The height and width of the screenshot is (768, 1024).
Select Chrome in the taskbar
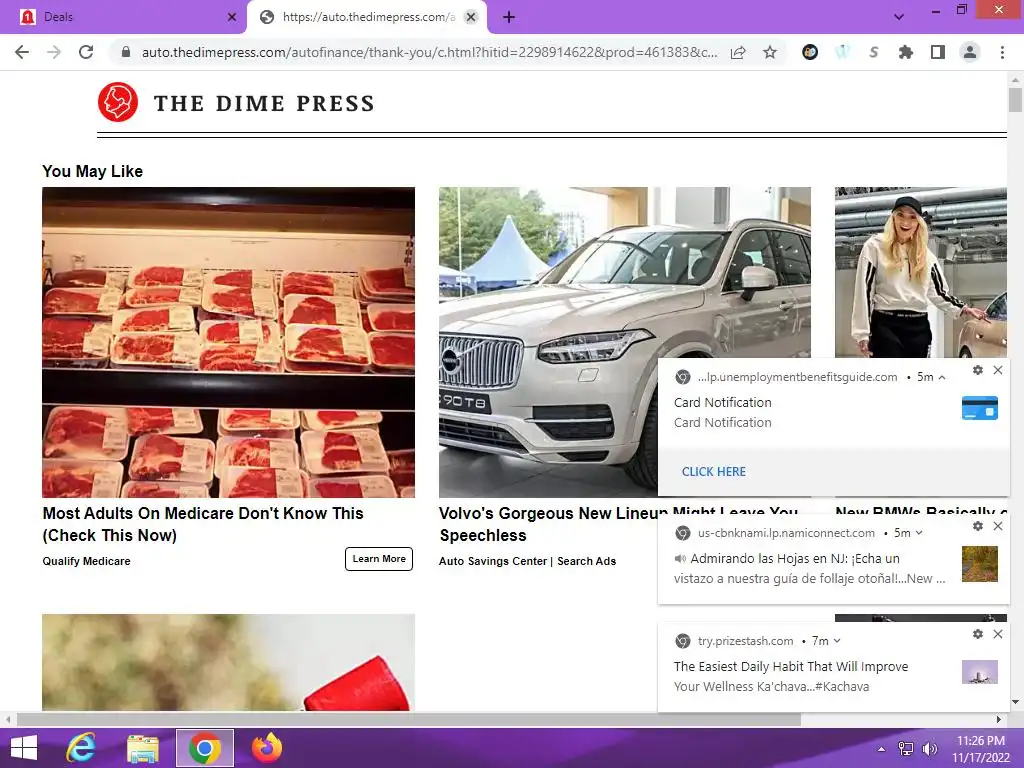(204, 748)
